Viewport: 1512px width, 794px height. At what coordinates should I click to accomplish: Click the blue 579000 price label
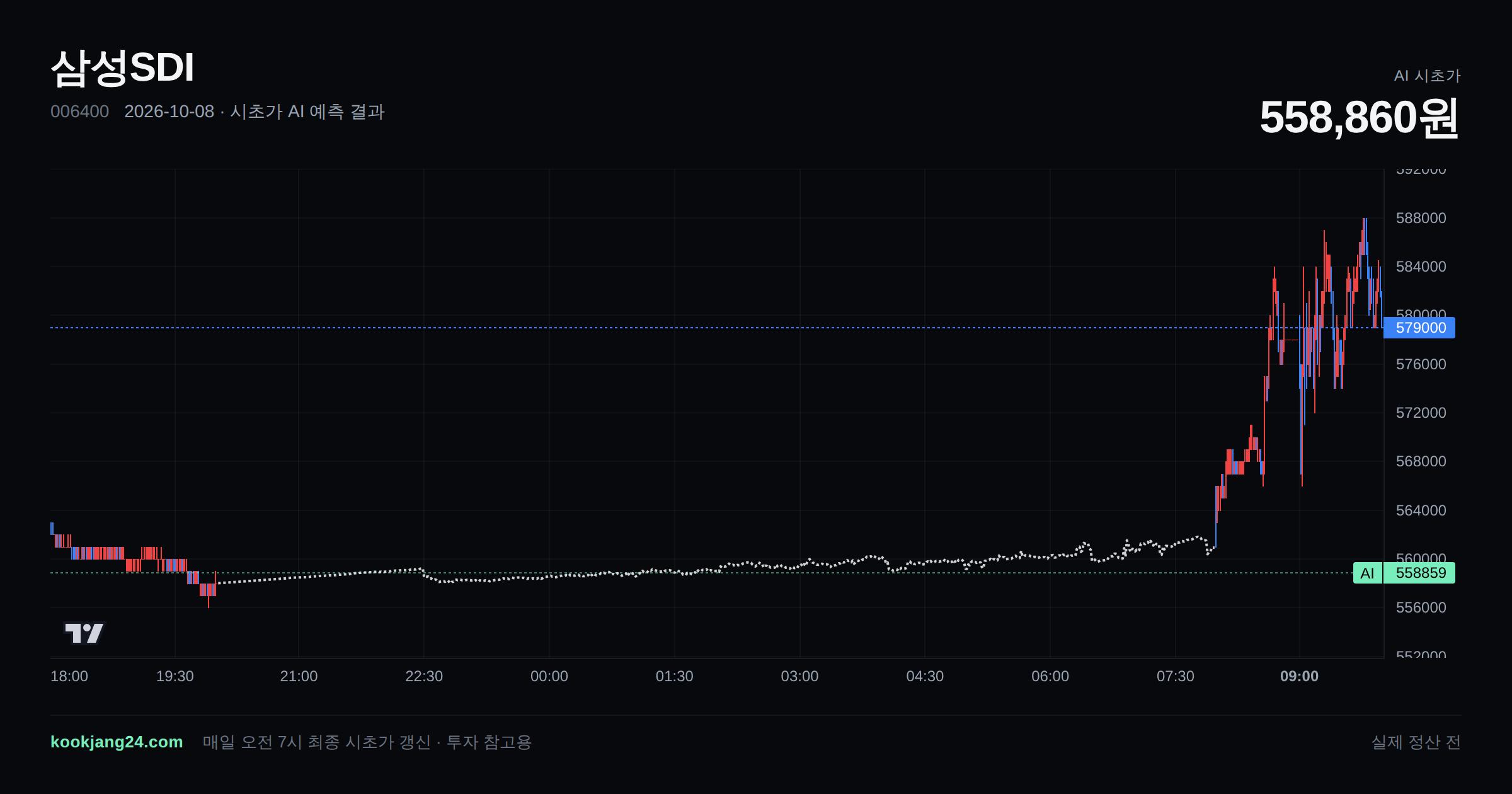(1420, 328)
